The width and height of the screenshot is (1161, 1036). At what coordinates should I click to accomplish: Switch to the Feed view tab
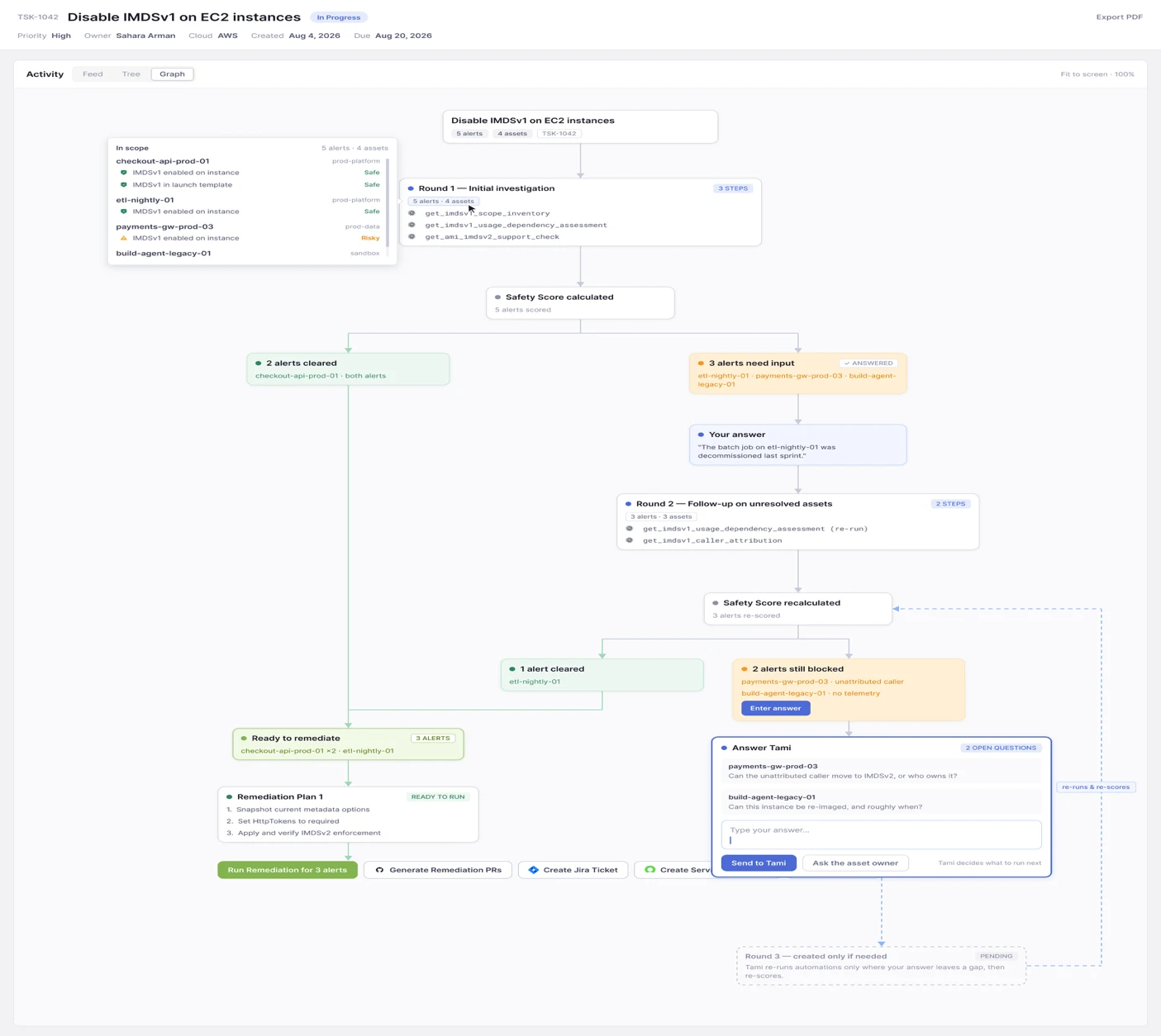coord(93,74)
